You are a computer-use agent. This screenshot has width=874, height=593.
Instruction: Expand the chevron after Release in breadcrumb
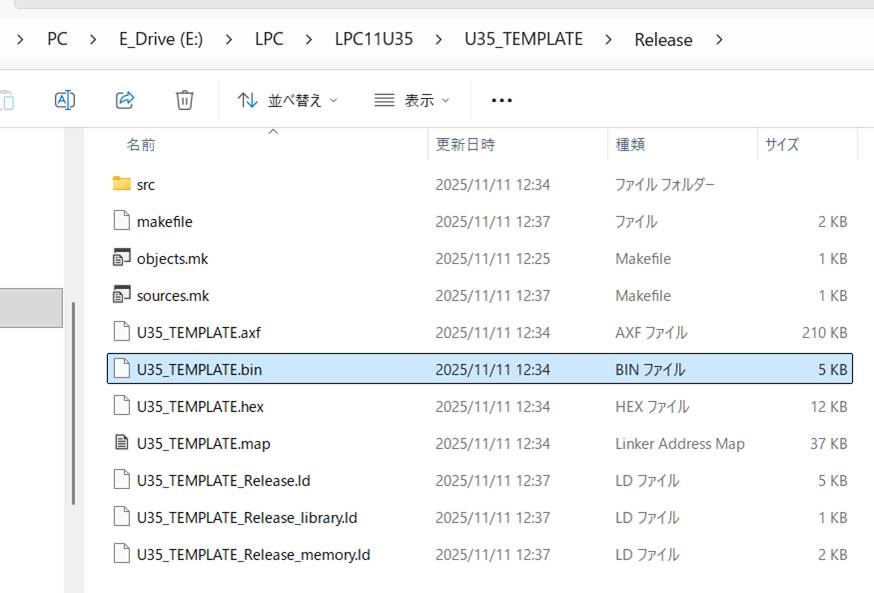[718, 40]
